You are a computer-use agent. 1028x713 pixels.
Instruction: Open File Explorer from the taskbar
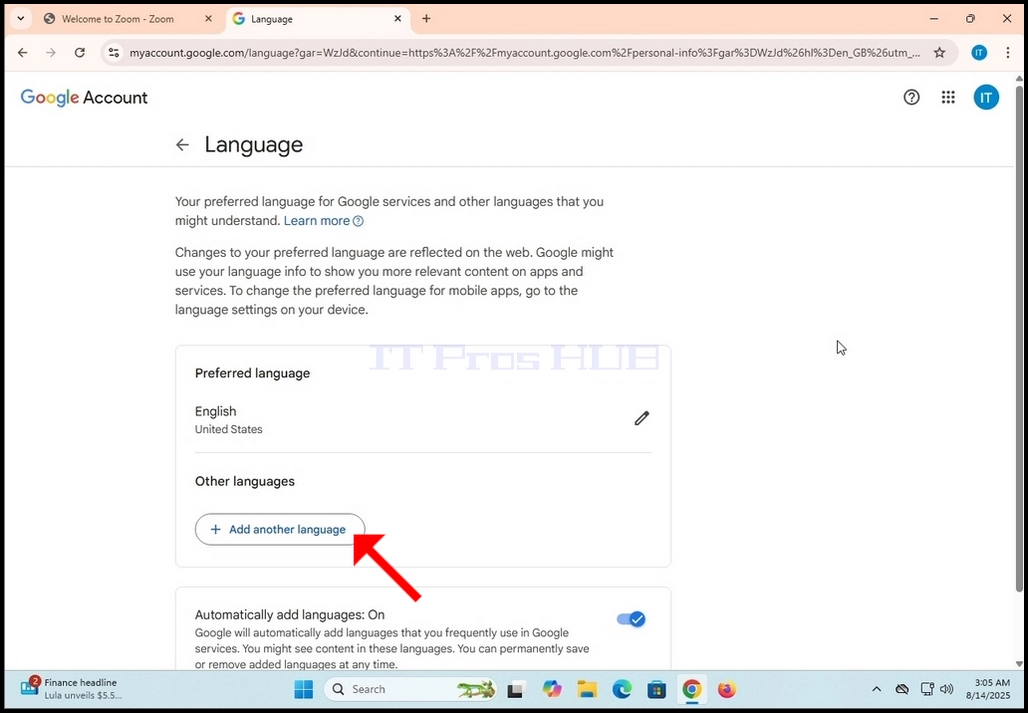point(587,689)
